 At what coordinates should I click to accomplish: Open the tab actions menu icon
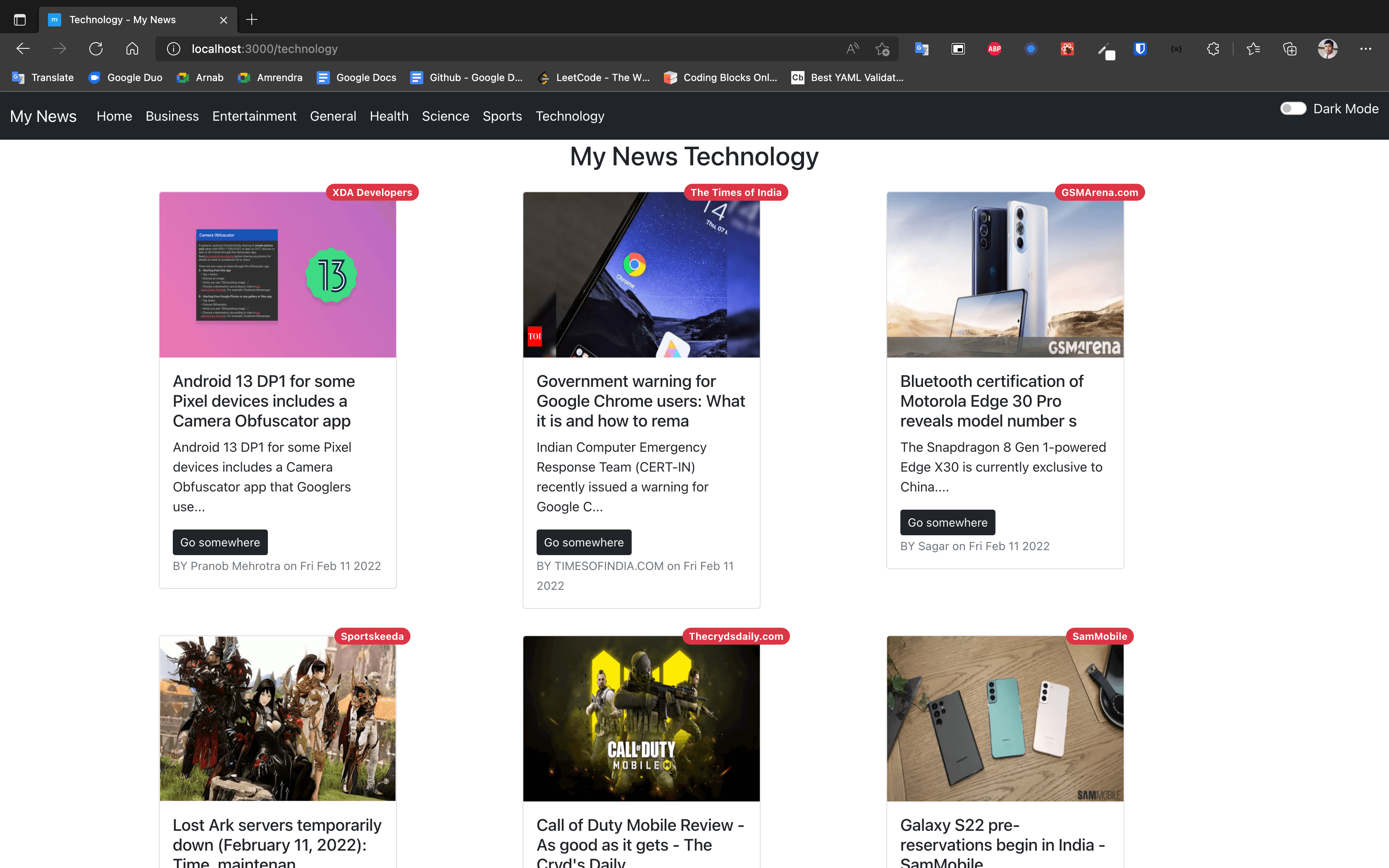click(x=19, y=19)
